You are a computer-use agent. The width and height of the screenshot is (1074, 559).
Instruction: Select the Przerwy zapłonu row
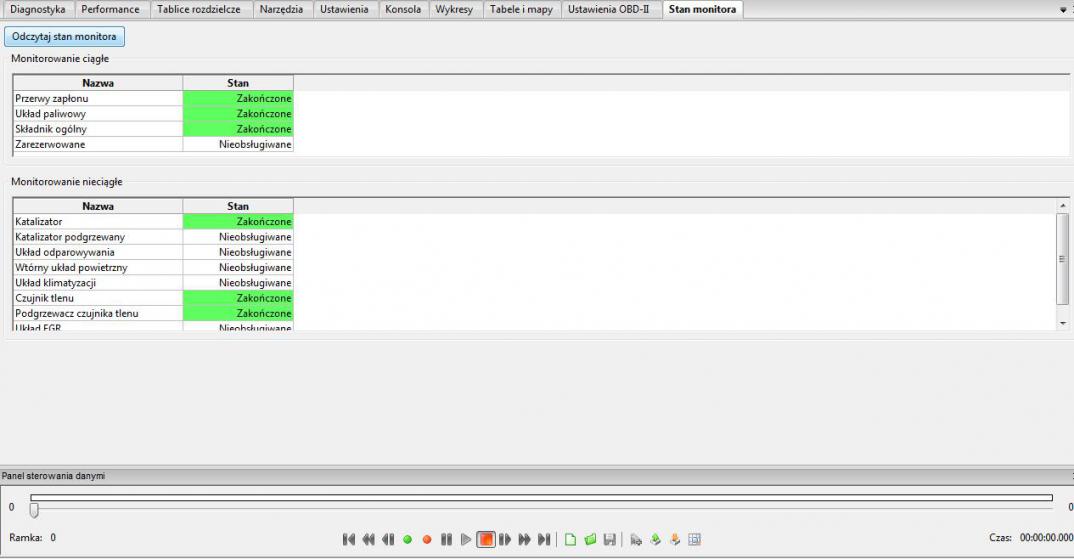(x=153, y=99)
